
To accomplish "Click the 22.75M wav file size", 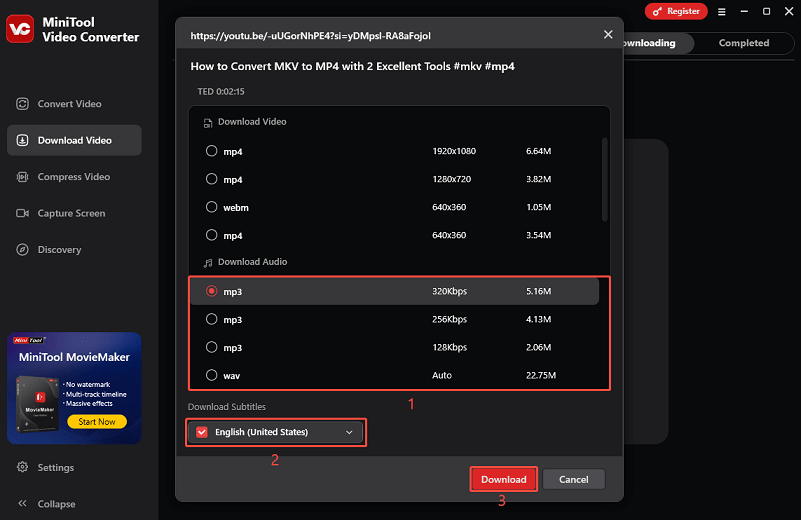I will [x=541, y=375].
